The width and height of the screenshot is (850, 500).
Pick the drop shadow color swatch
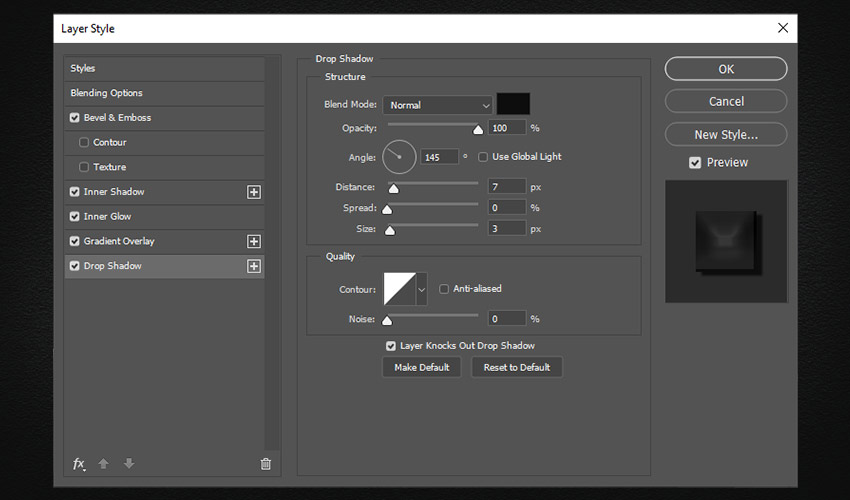pyautogui.click(x=513, y=104)
